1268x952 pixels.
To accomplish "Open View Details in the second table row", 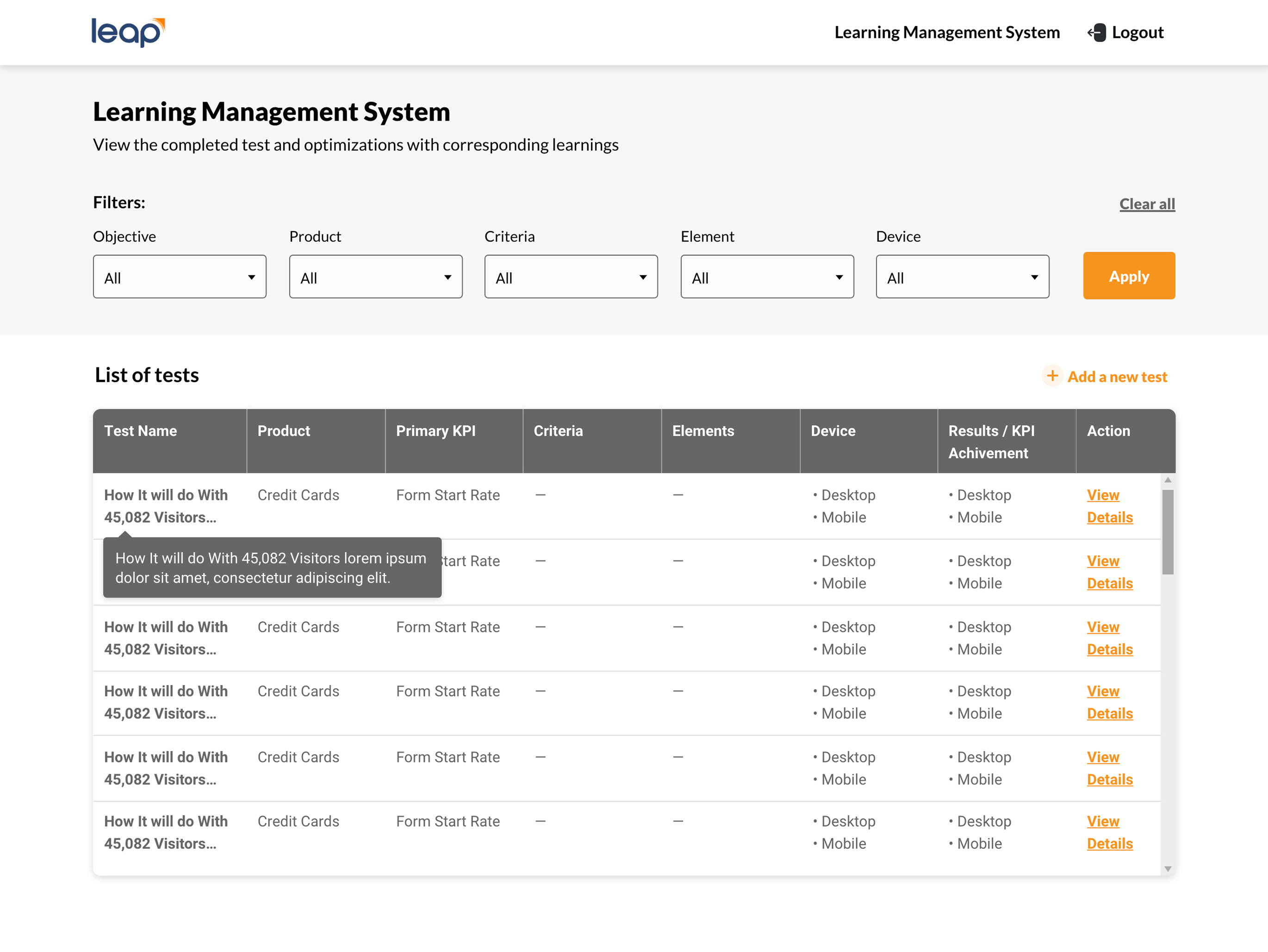I will 1110,572.
